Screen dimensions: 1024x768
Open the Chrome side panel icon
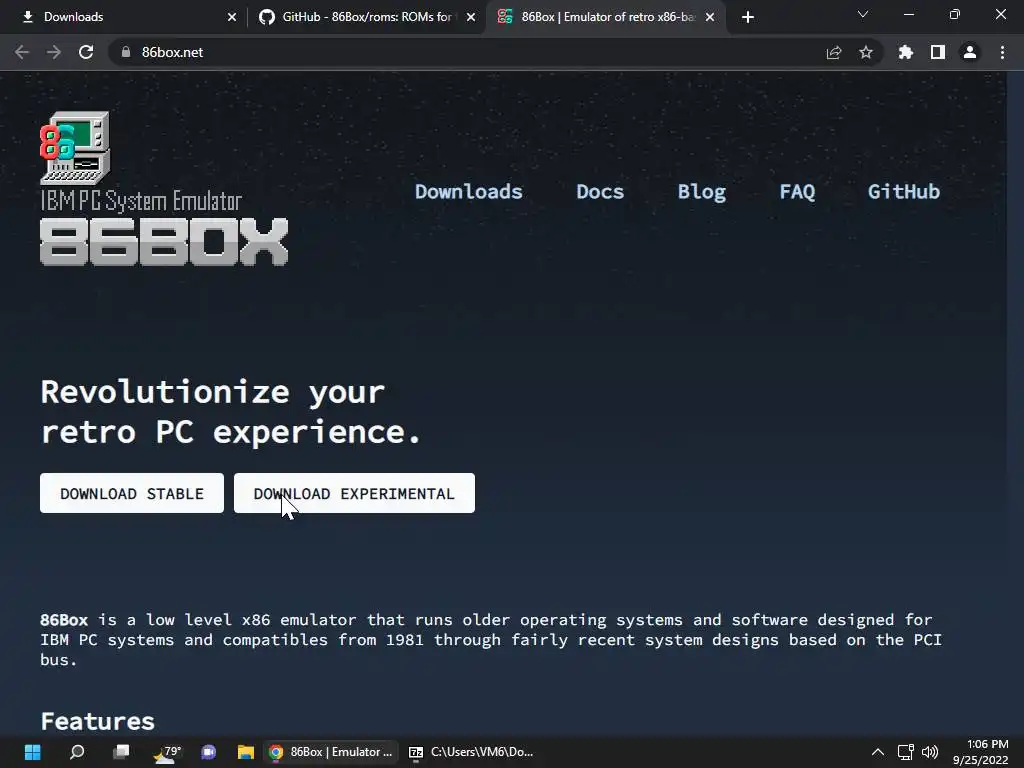pyautogui.click(x=938, y=52)
